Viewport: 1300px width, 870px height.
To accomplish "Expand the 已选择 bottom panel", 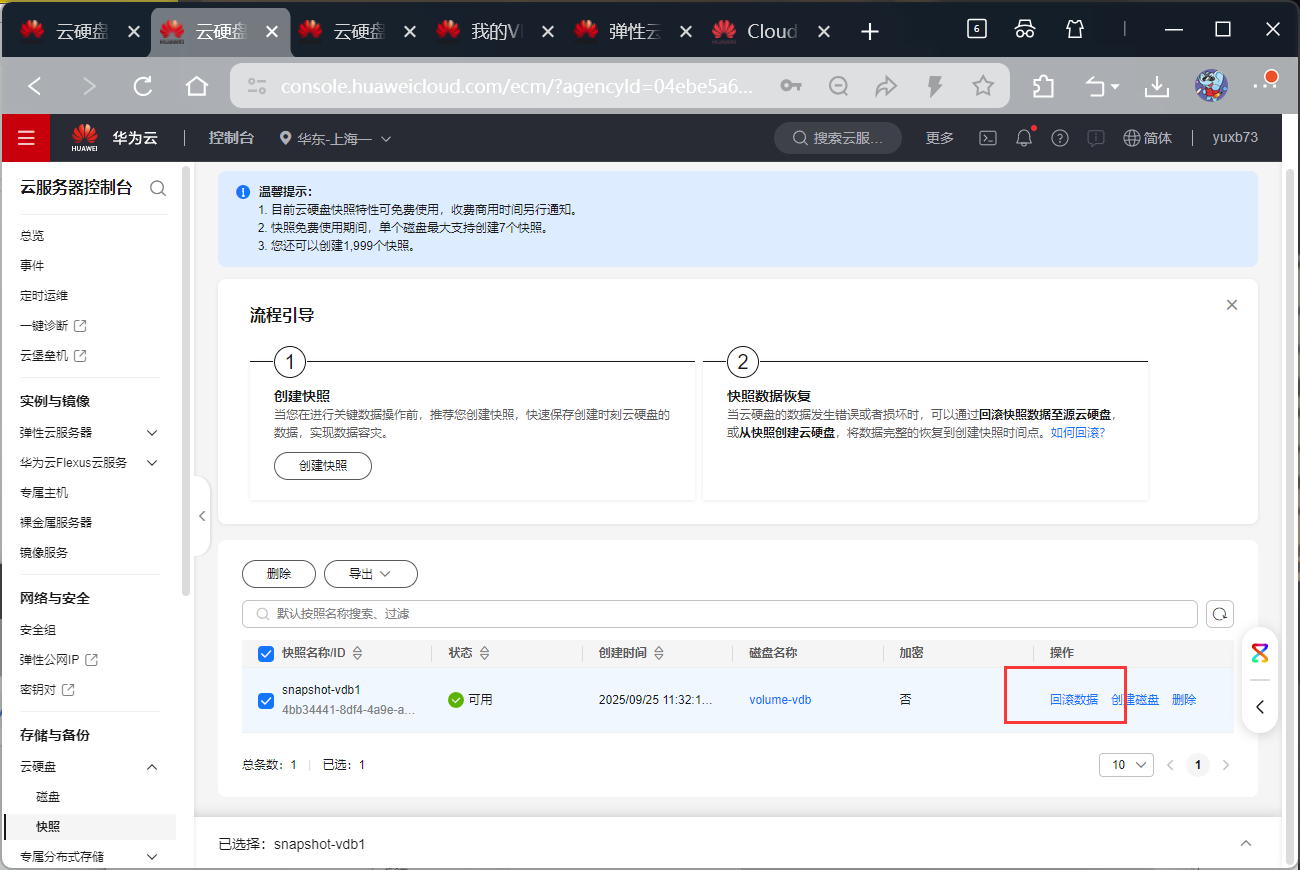I will pyautogui.click(x=1246, y=843).
